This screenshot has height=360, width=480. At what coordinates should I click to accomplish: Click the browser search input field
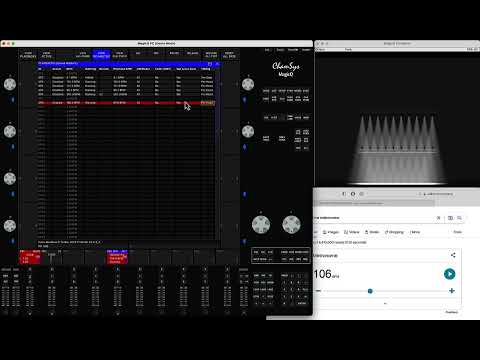click(373, 218)
